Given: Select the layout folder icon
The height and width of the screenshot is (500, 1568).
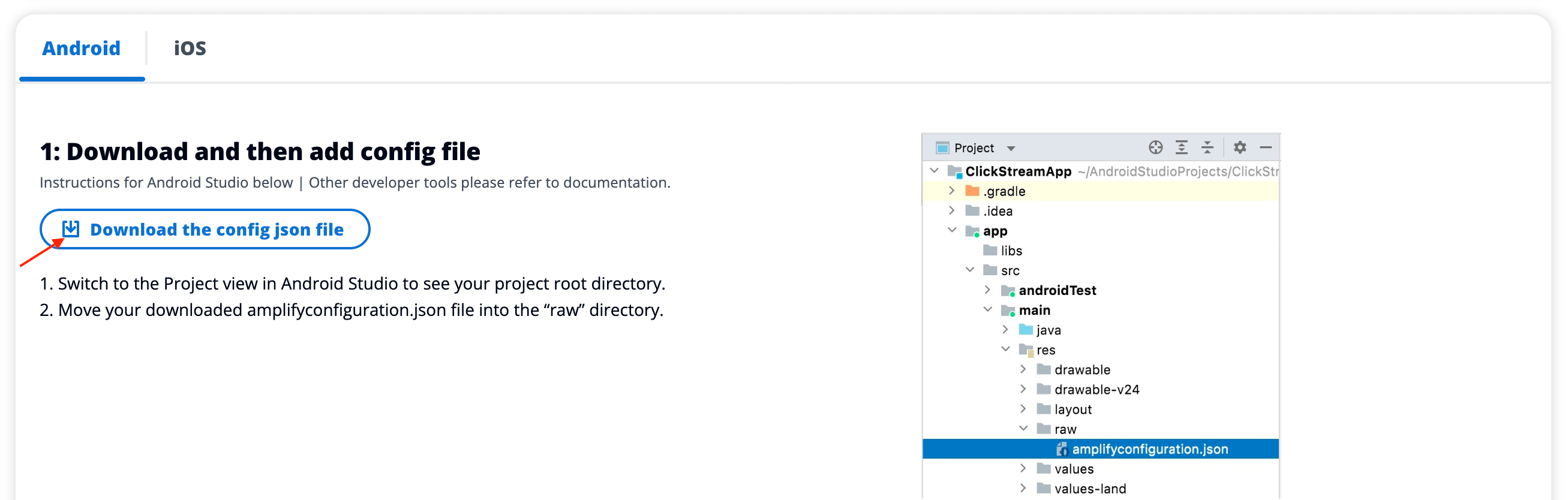Looking at the screenshot, I should 1043,408.
